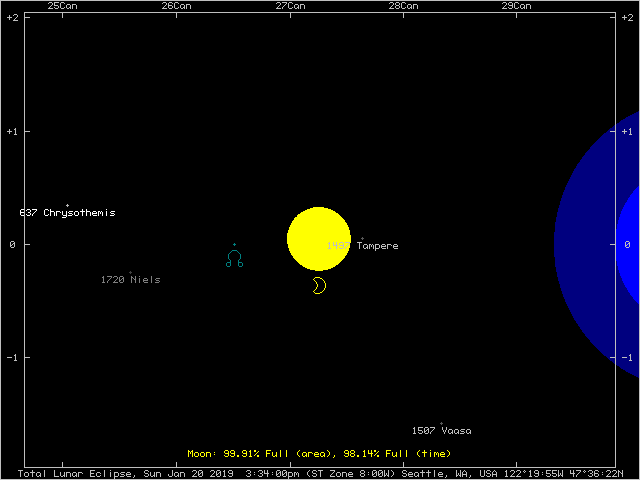
Task: Select the teal North Node symbol
Action: [235, 259]
